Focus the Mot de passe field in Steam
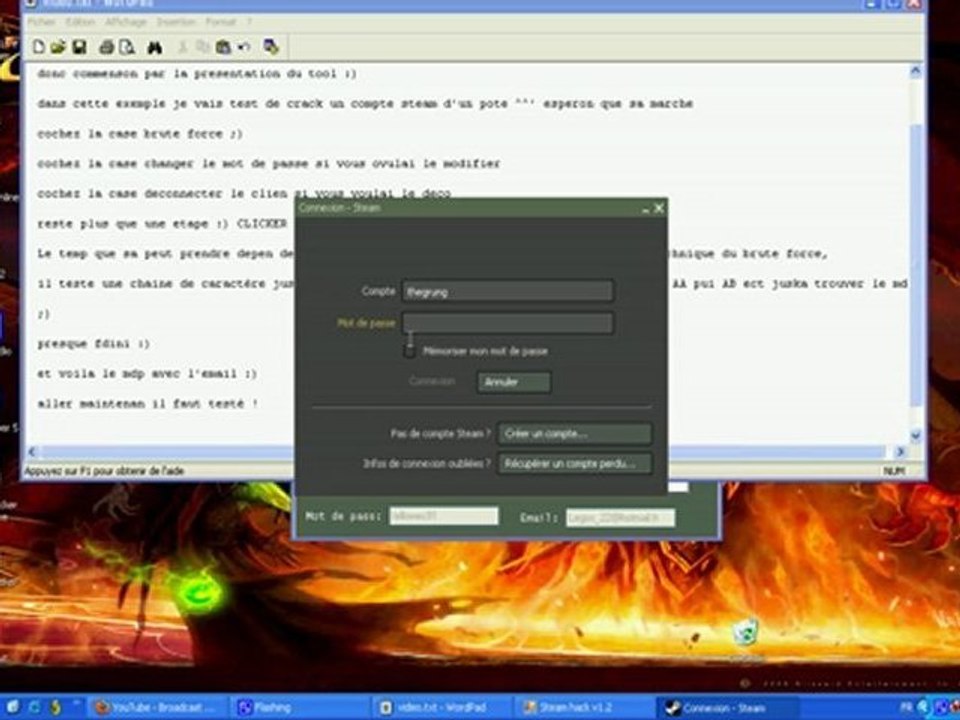The image size is (960, 720). point(508,323)
